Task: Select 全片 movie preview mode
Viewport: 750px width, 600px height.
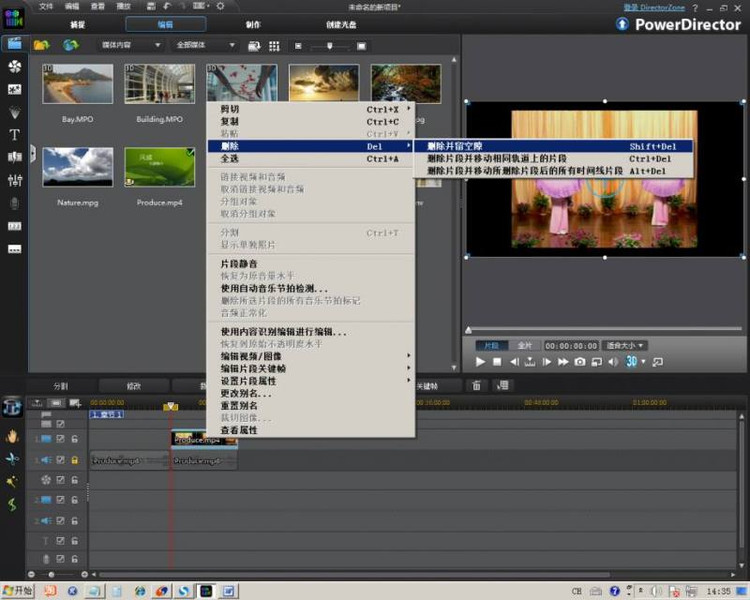Action: tap(525, 345)
